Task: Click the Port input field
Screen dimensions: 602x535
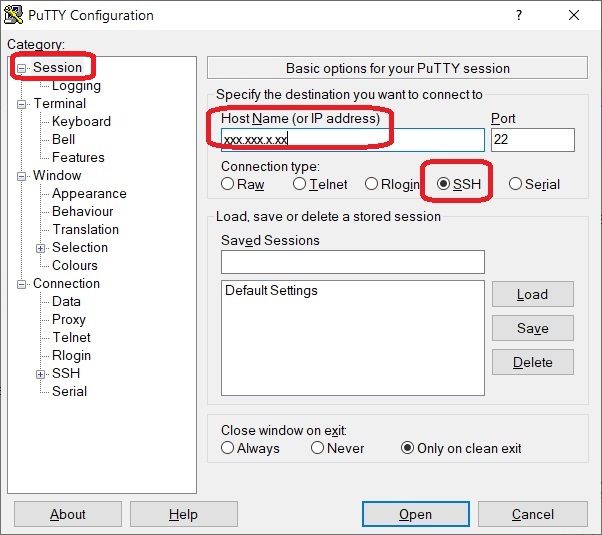Action: coord(533,140)
